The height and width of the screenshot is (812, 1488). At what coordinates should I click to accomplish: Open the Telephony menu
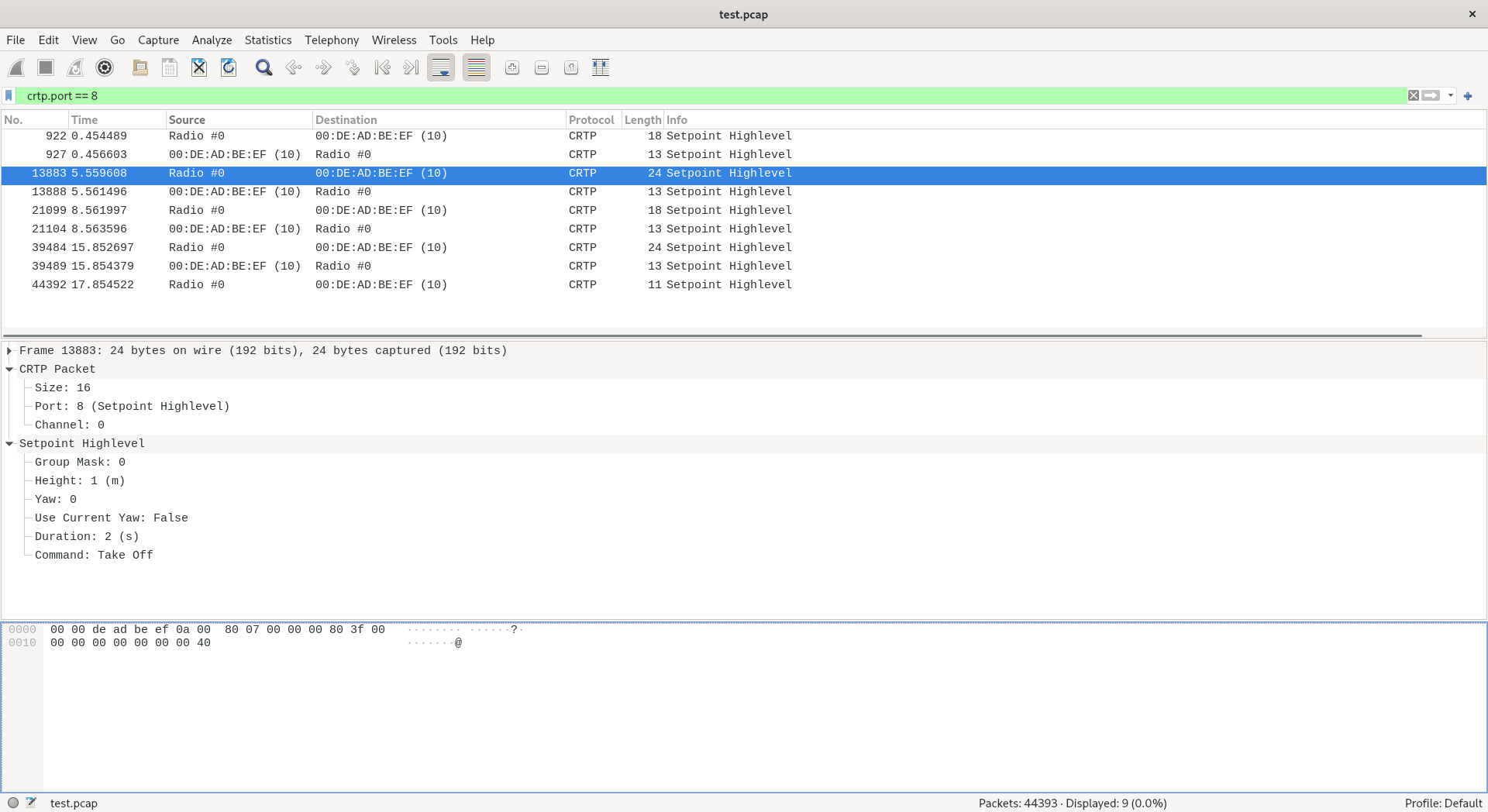point(331,40)
